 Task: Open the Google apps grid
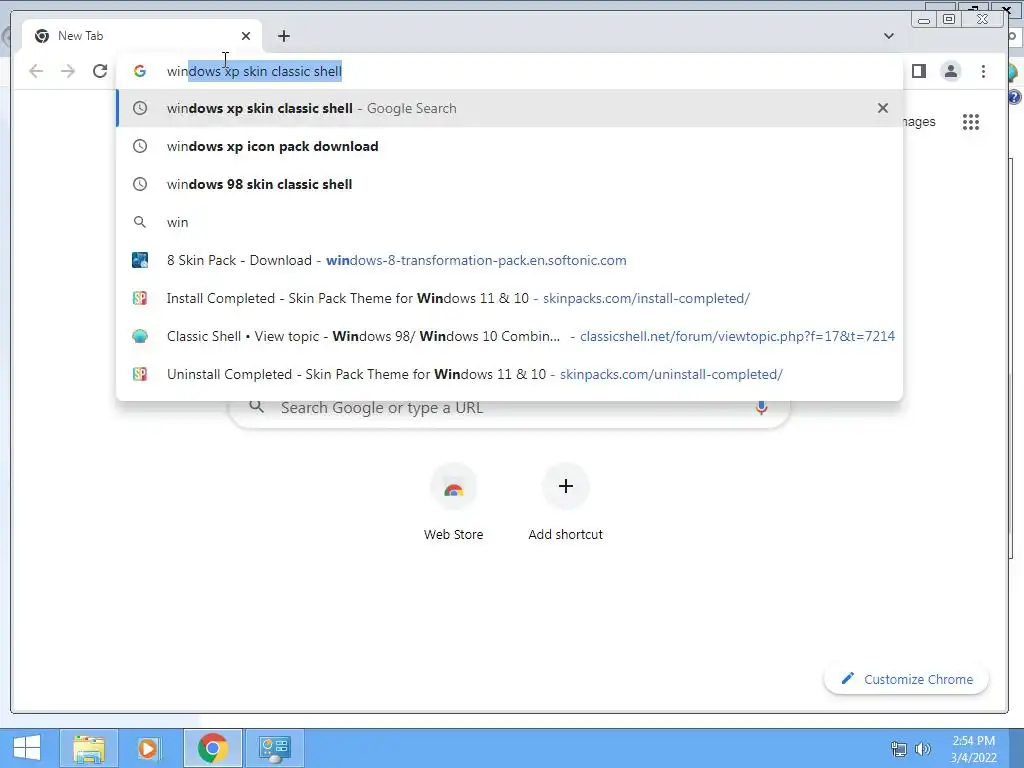(x=970, y=121)
